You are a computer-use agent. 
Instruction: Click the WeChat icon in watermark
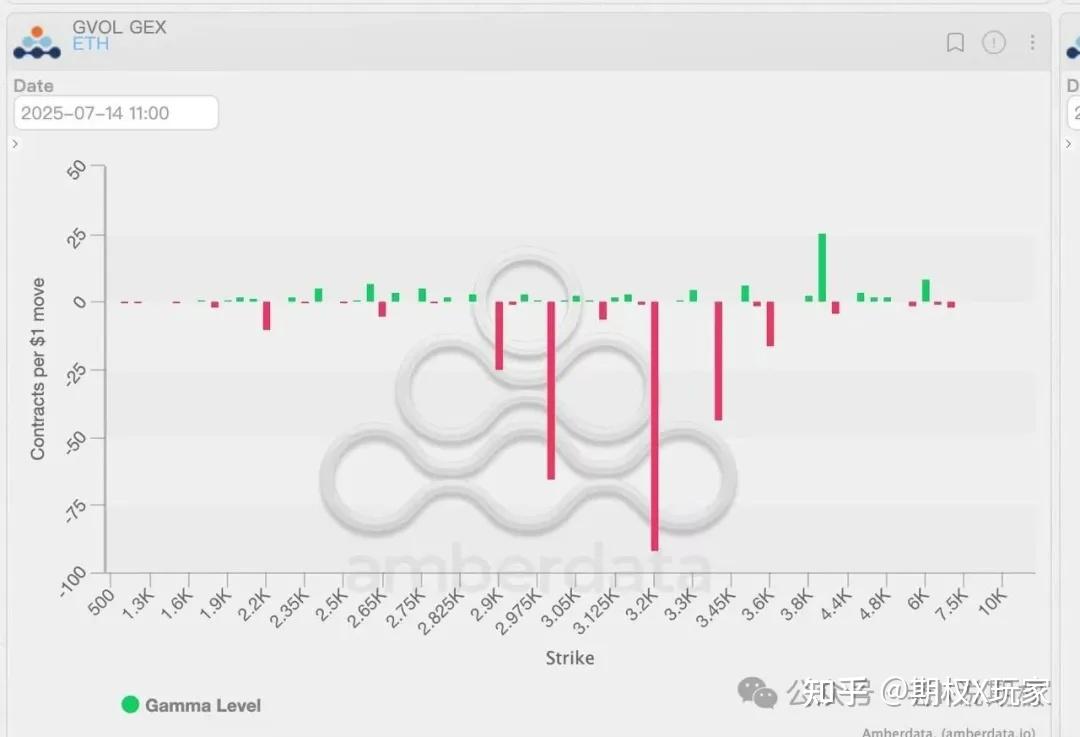(757, 691)
